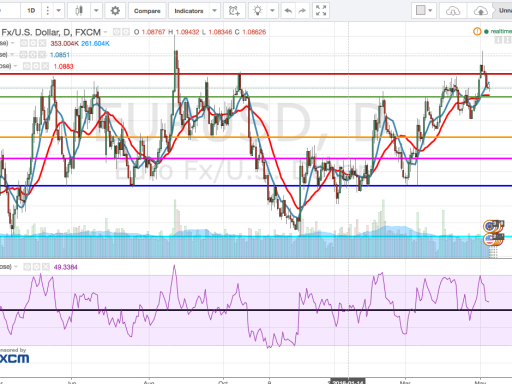Screen dimensions: 512x384
Task: Remove the 1.0851 moving average indicator
Action: coord(42,55)
